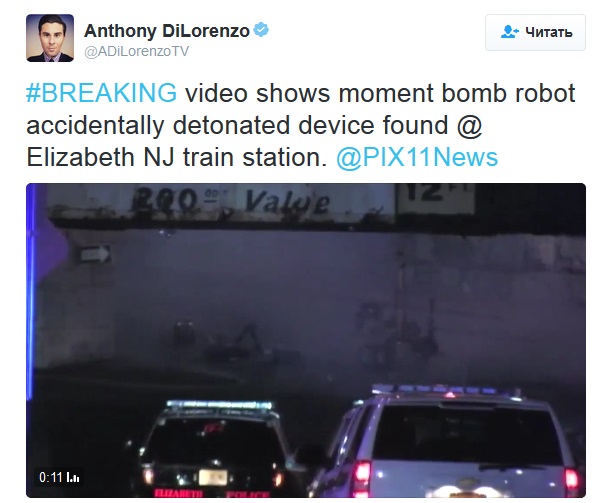Click the white police SUV in video
Screen dimensions: 602x503
pos(449,442)
